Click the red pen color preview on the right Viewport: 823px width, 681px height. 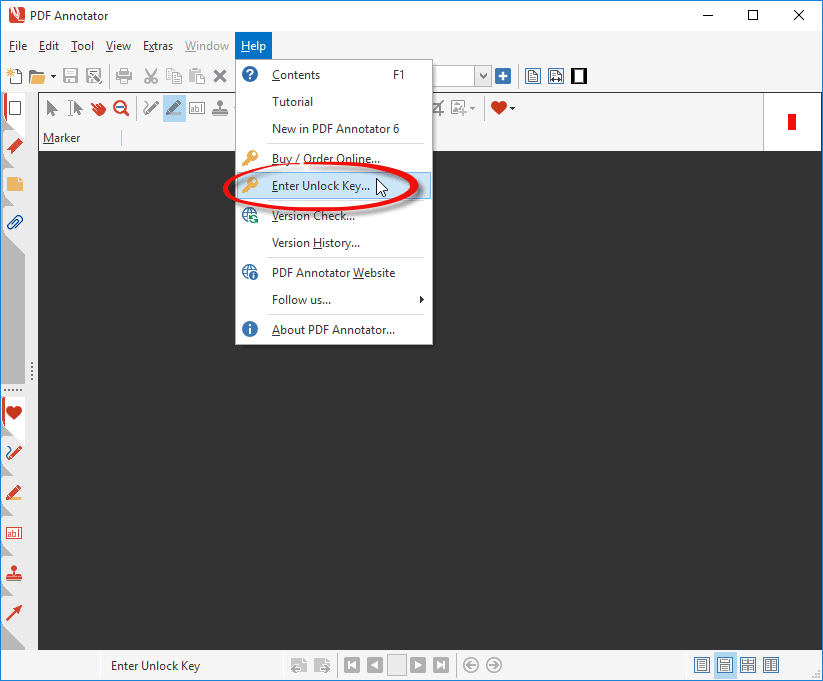point(793,122)
